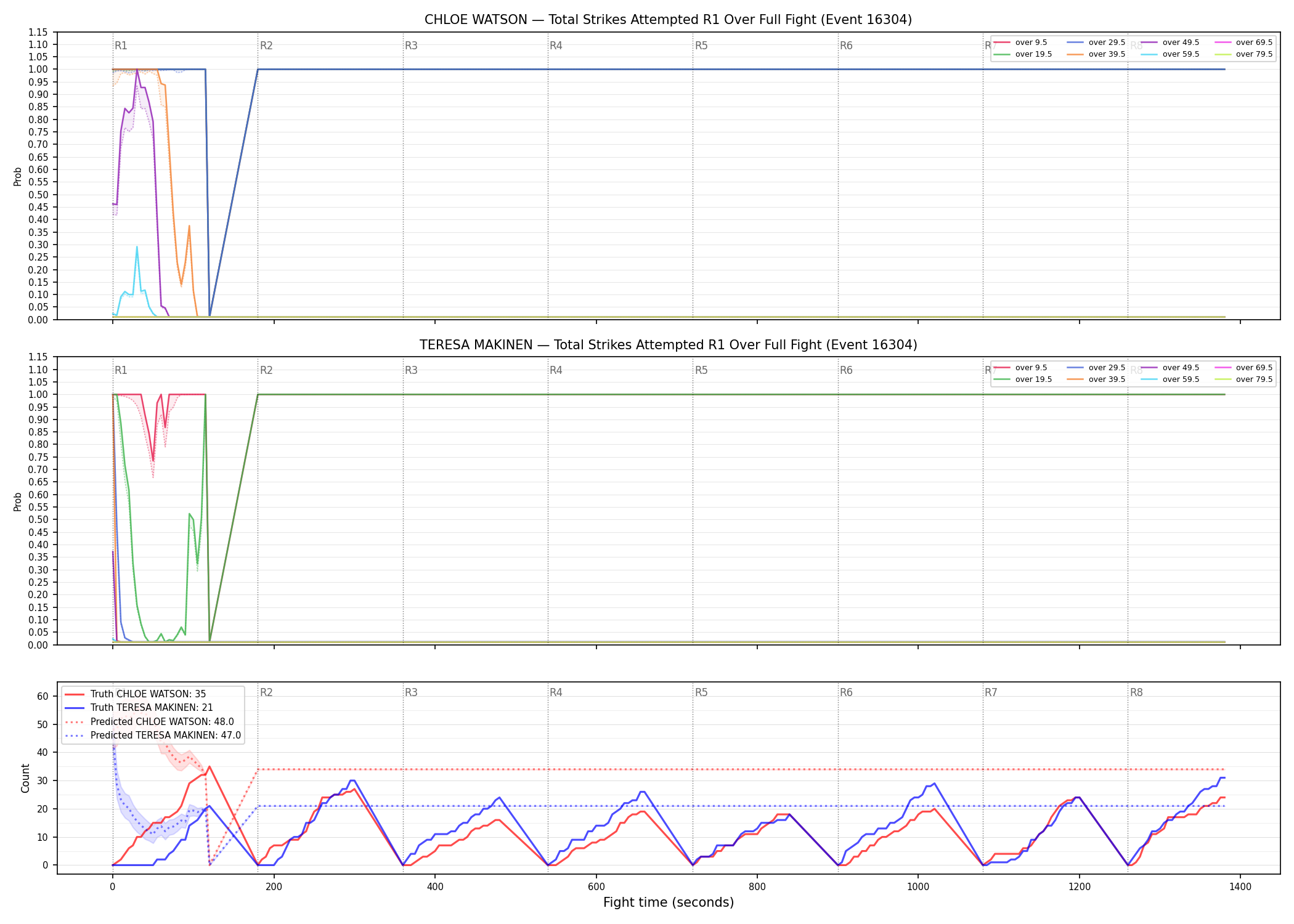Click y-axis tick 0.50 on Teresa Makinen chart
The height and width of the screenshot is (924, 1294).
(x=38, y=520)
